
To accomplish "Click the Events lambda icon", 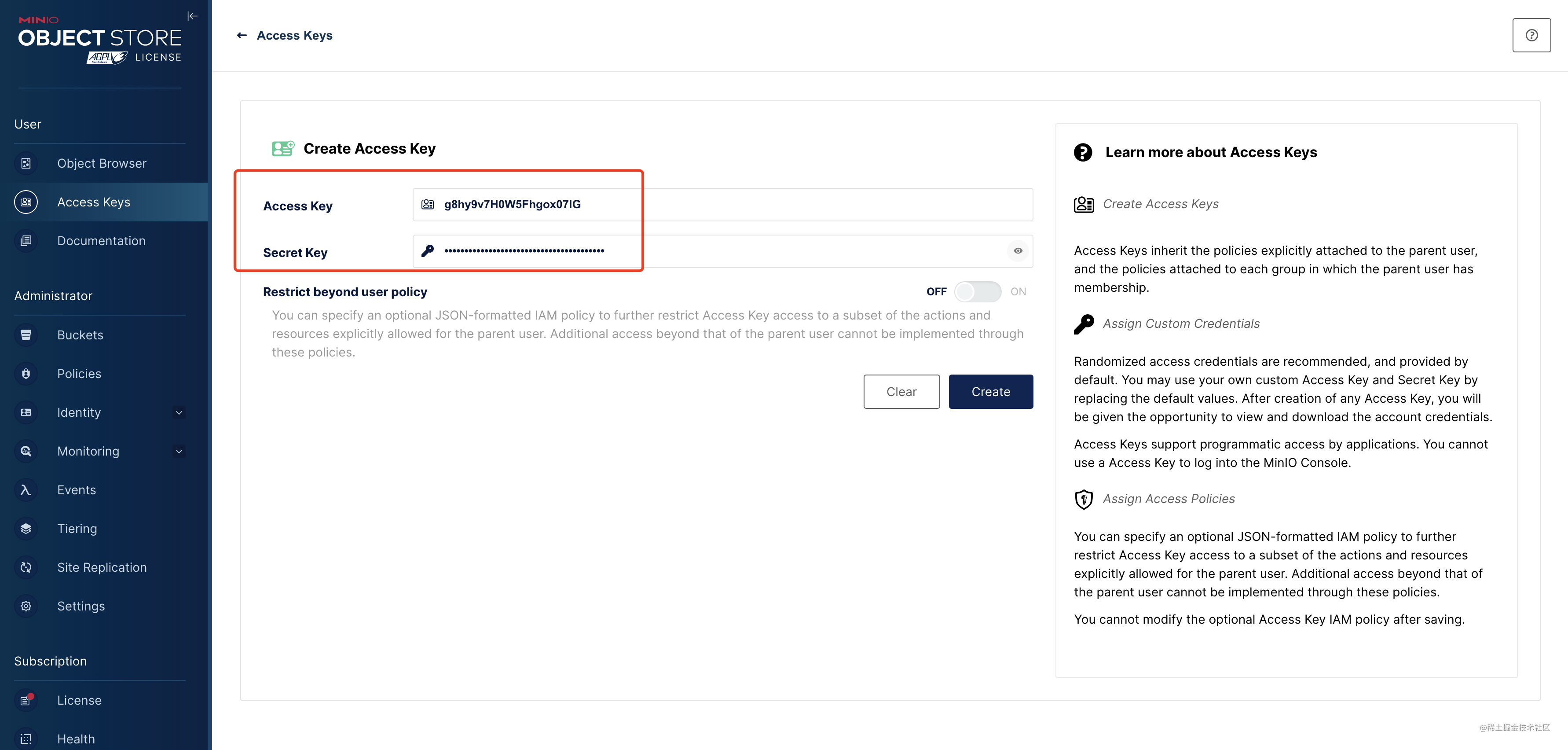I will [x=26, y=490].
